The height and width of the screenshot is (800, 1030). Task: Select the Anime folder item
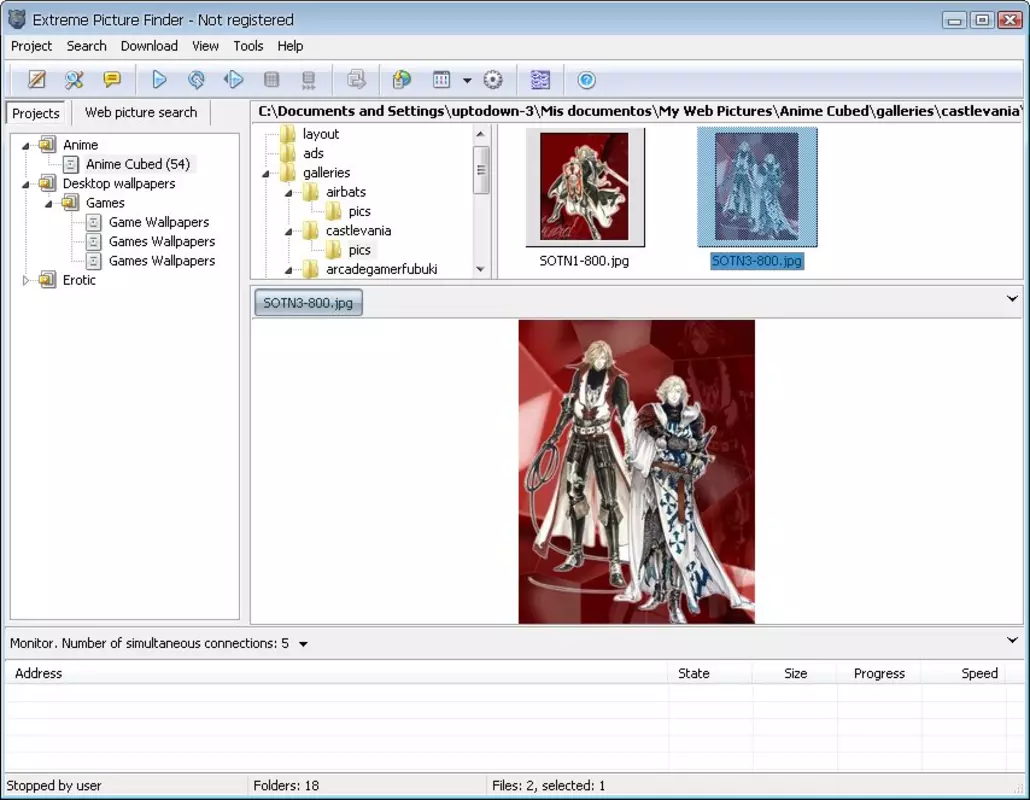pyautogui.click(x=80, y=144)
